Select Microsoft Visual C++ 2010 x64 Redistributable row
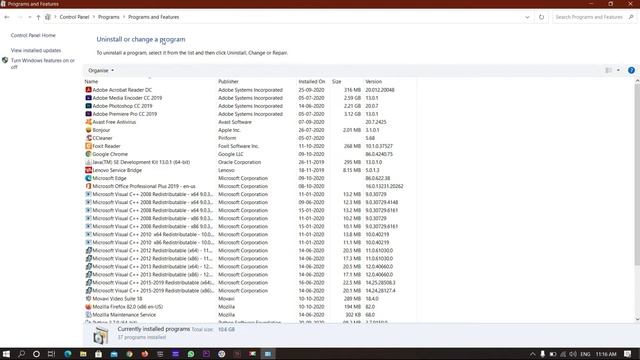640x360 pixels. 250,235
